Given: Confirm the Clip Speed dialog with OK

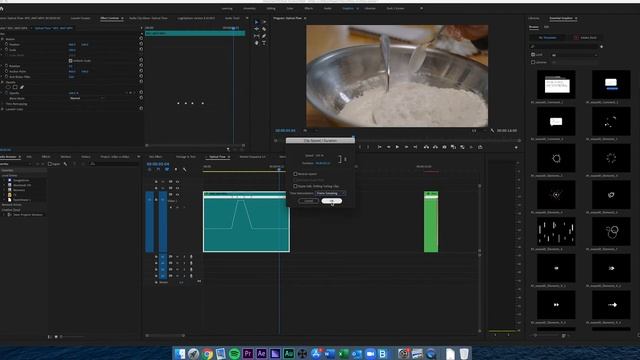Looking at the screenshot, I should pyautogui.click(x=331, y=201).
